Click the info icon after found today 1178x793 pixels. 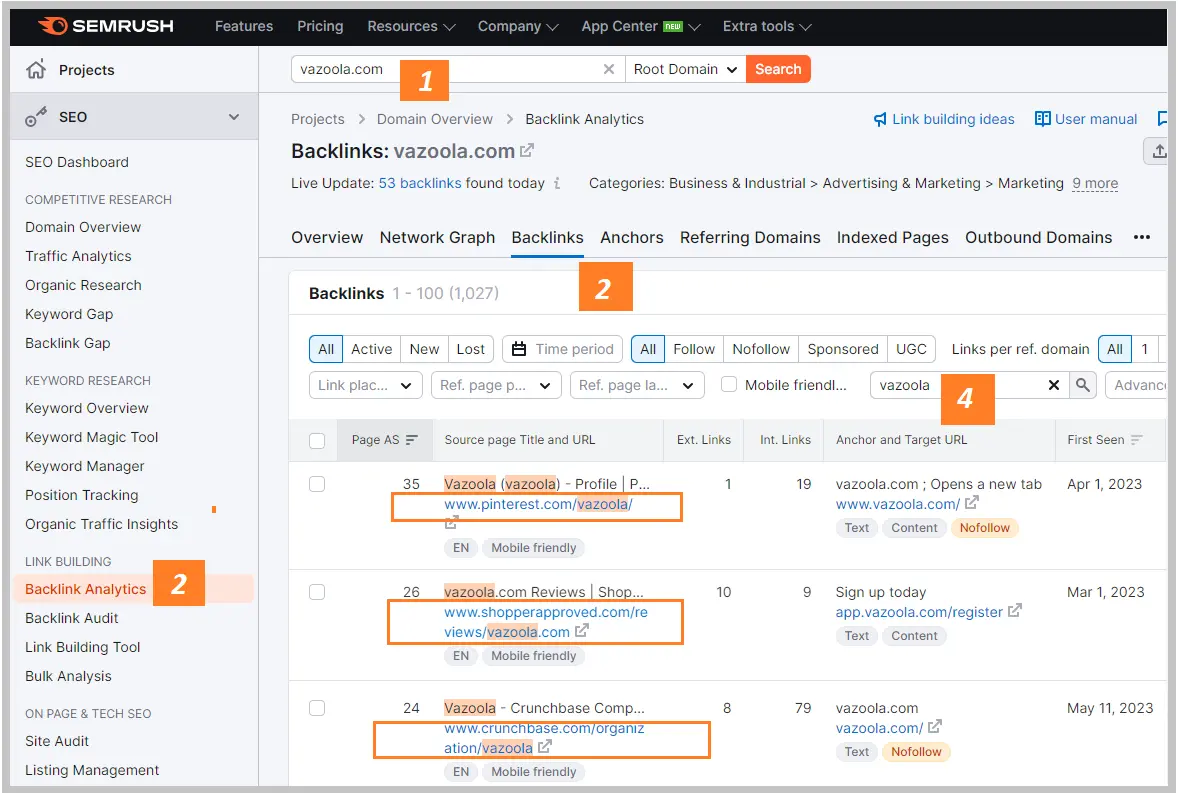coord(557,183)
